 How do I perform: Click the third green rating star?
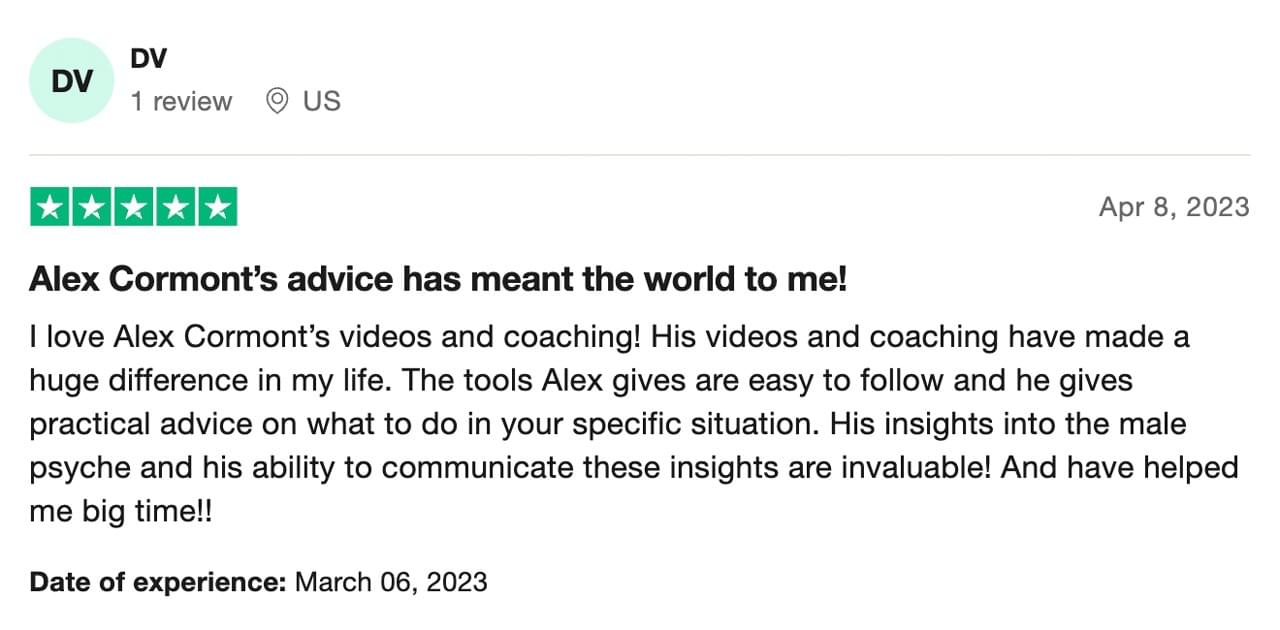click(x=134, y=207)
